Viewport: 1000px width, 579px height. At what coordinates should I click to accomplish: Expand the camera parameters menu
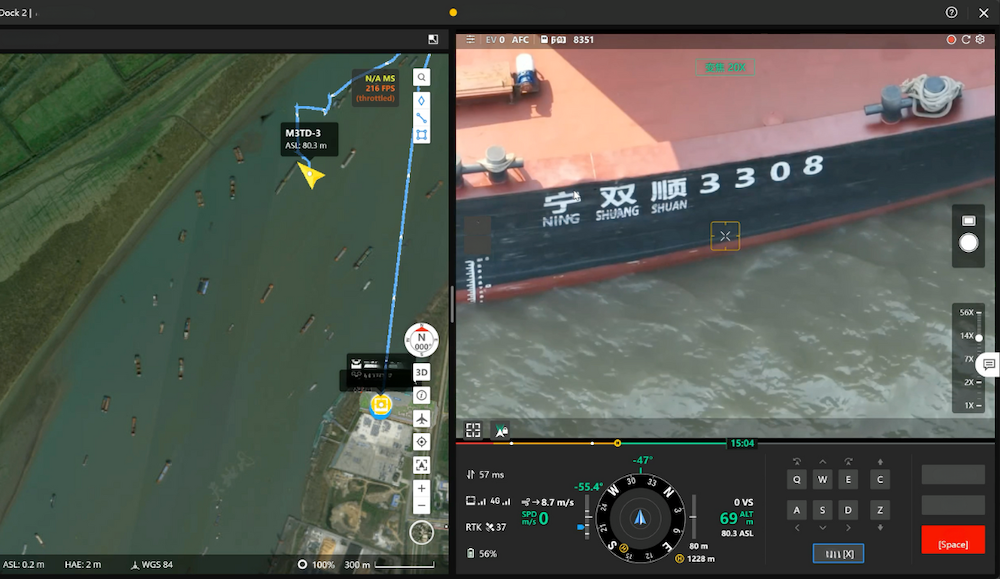469,40
